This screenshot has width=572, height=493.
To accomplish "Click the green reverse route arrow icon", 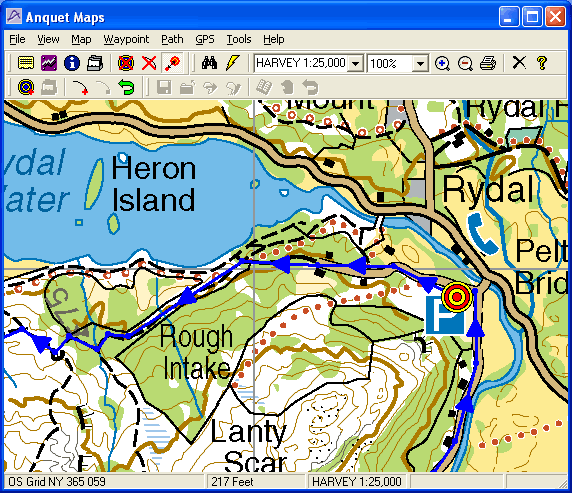I will (x=126, y=88).
